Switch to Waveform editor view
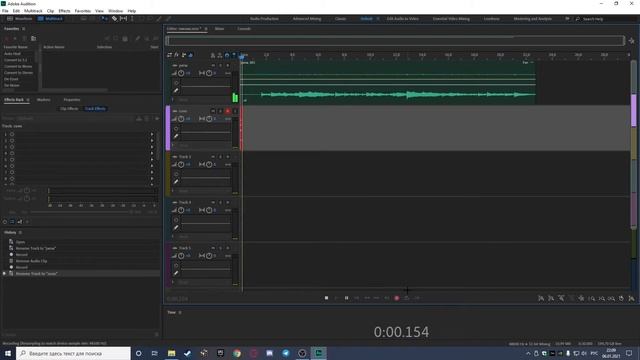The width and height of the screenshot is (640, 360). (20, 19)
